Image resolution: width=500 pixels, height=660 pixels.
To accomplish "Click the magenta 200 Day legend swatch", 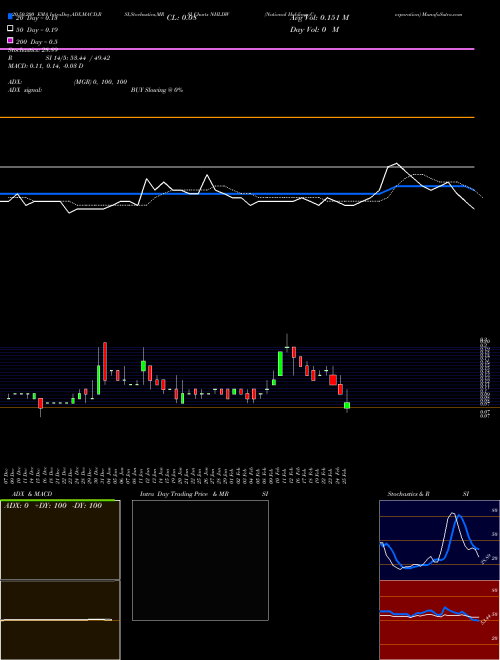I will (10, 40).
